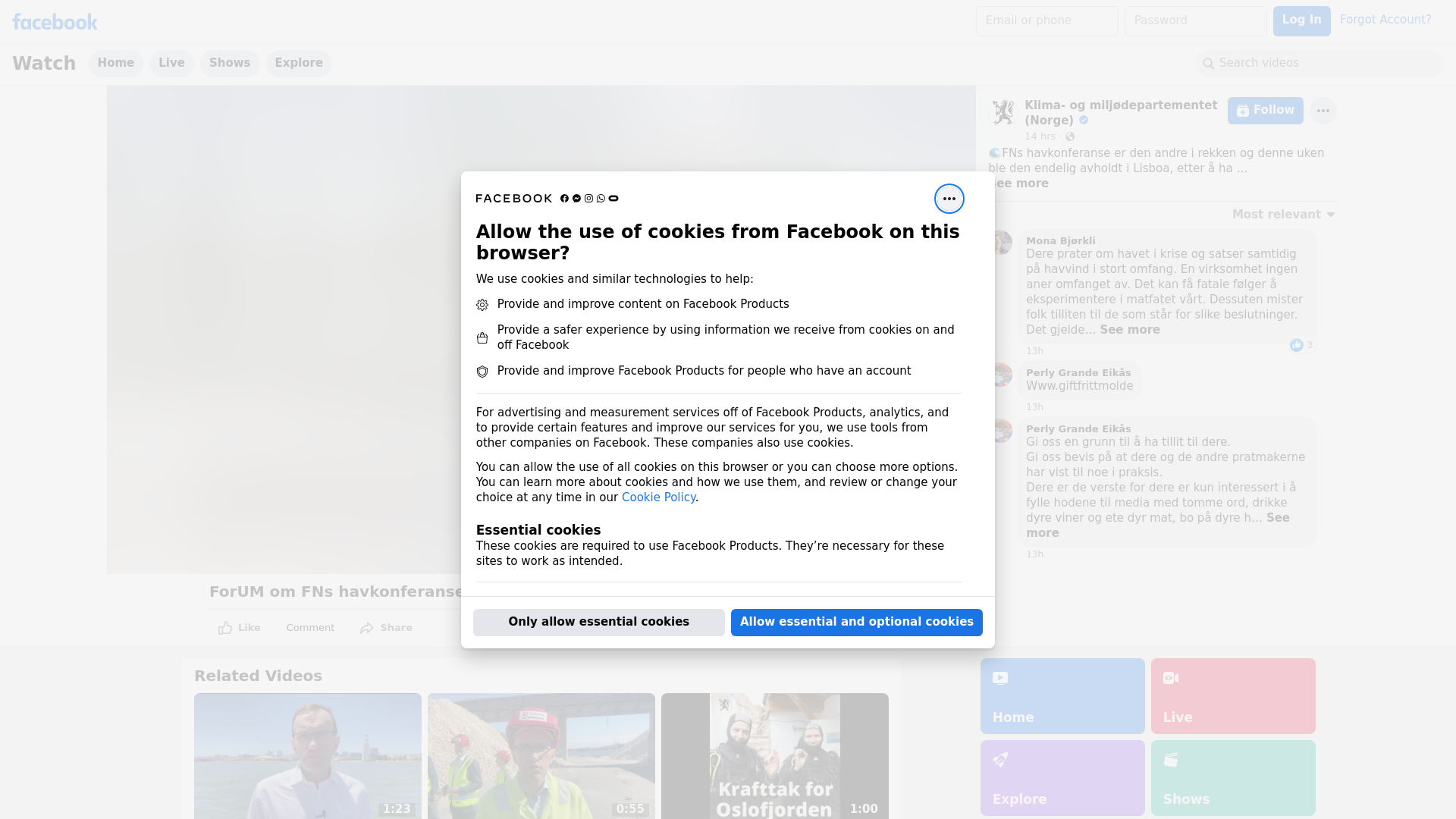This screenshot has width=1456, height=819.
Task: Click the Explore tile rocket icon
Action: [x=1000, y=760]
